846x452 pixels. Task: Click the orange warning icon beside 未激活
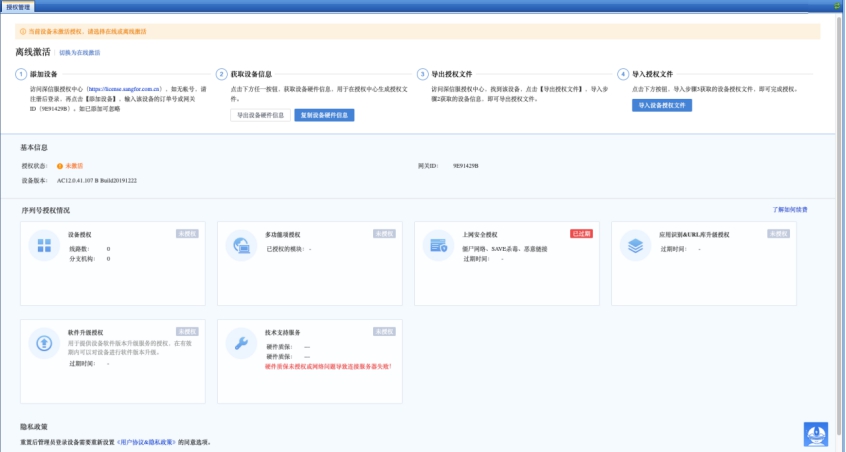(x=60, y=165)
